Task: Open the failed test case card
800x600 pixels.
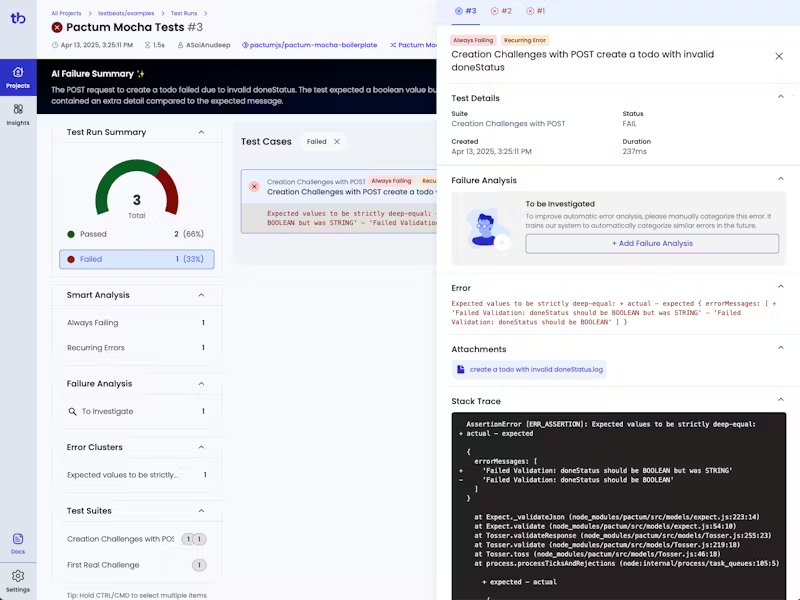Action: coord(339,202)
